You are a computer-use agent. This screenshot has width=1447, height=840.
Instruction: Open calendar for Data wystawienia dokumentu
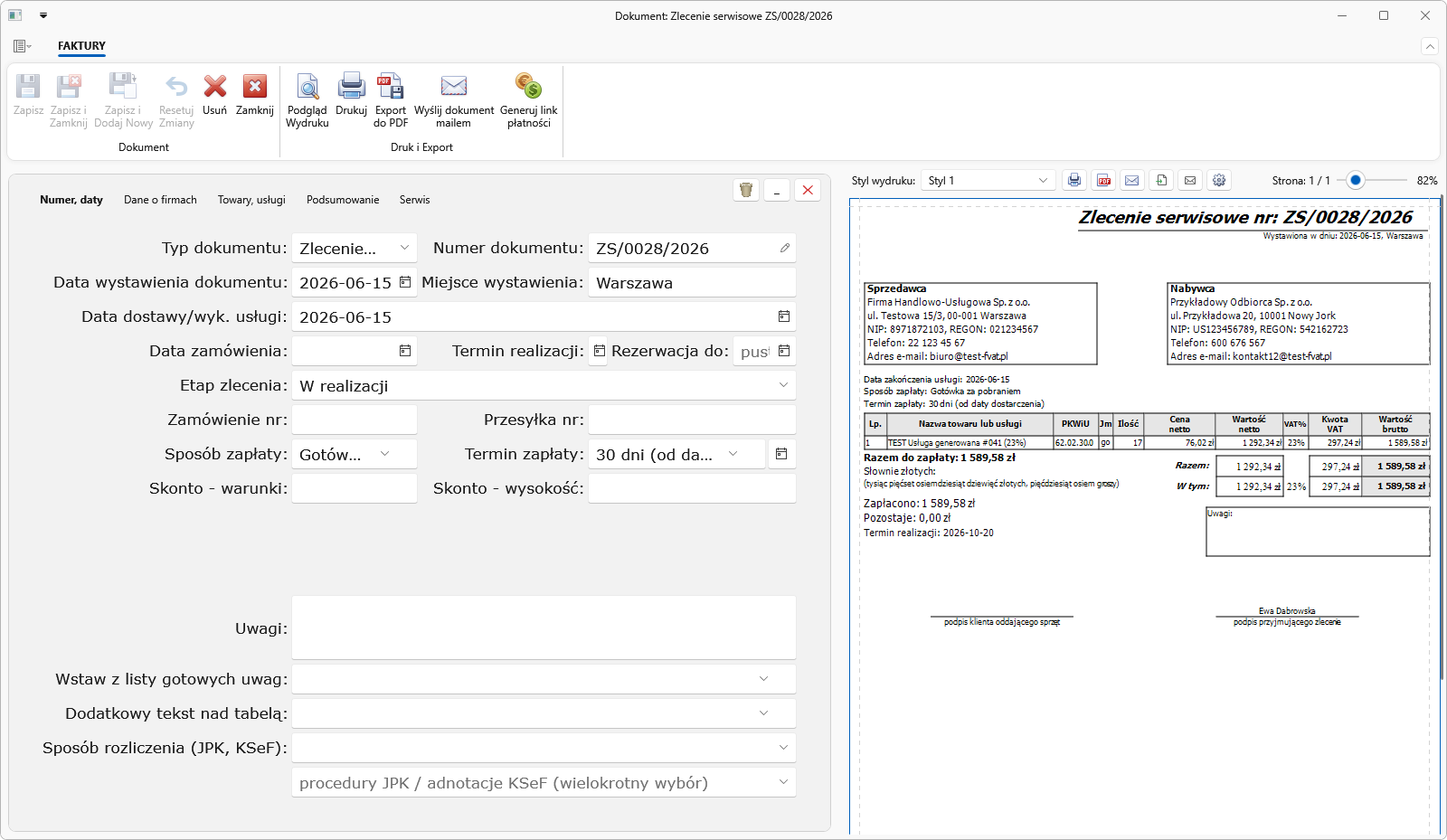pos(405,282)
